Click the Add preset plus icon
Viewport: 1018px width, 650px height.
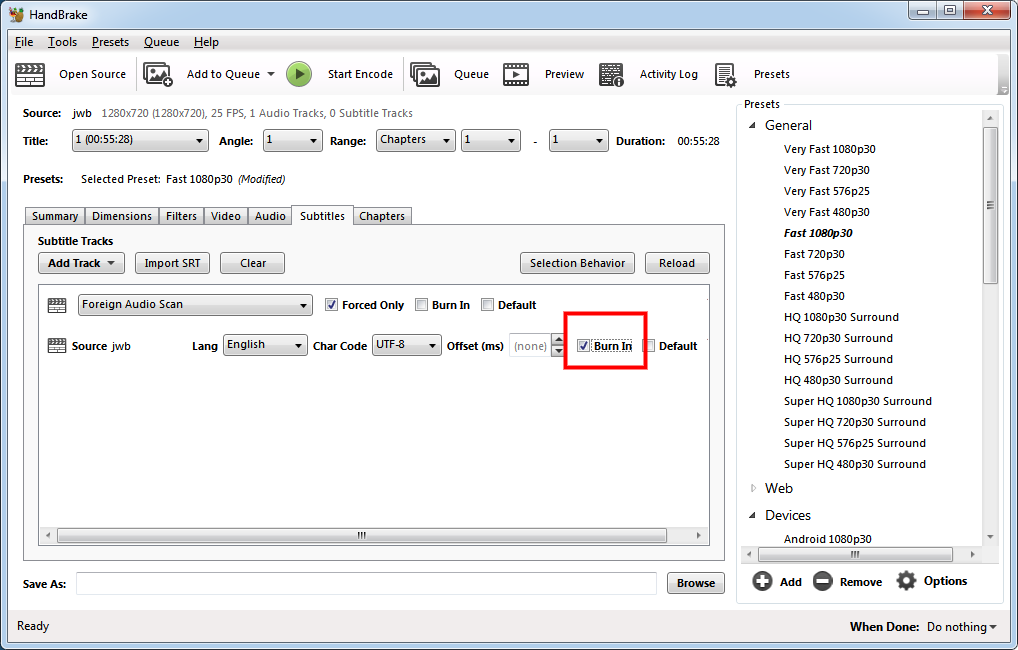(x=762, y=581)
